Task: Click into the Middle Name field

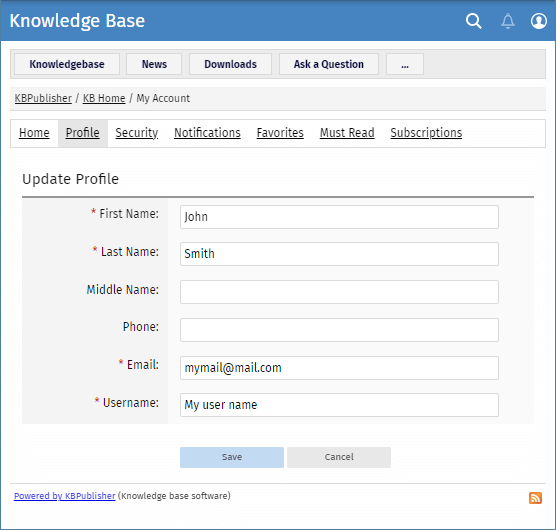Action: tap(339, 292)
